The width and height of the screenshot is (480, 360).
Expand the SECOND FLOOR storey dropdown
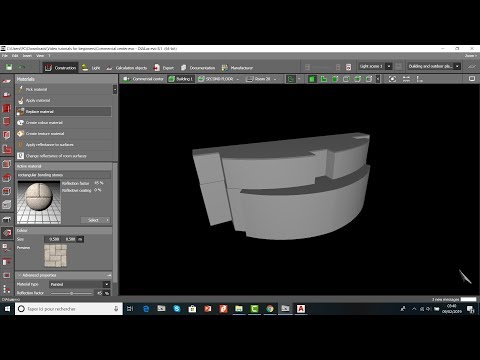coord(238,79)
